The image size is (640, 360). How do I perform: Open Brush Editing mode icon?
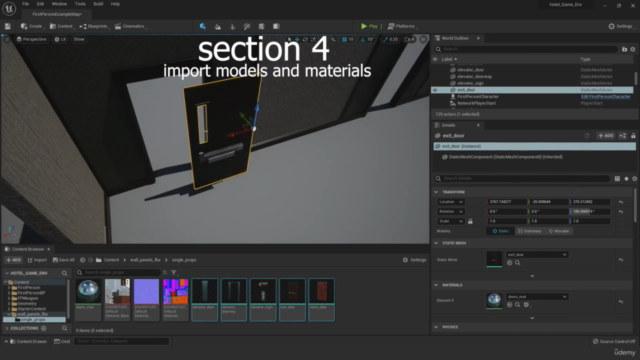coord(276,26)
